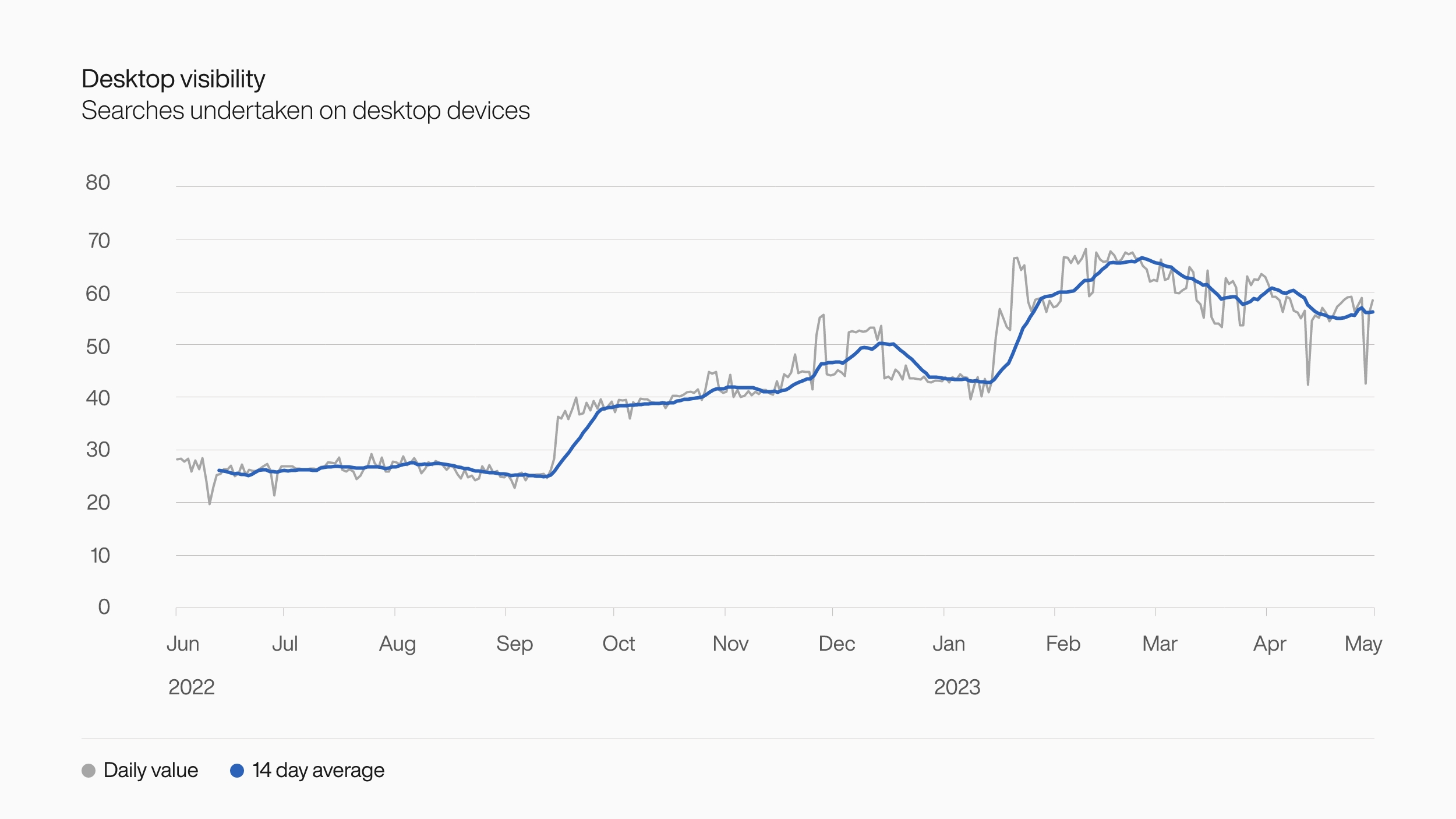Click the "Desktop visibility" chart title
Viewport: 1456px width, 819px height.
pyautogui.click(x=173, y=79)
